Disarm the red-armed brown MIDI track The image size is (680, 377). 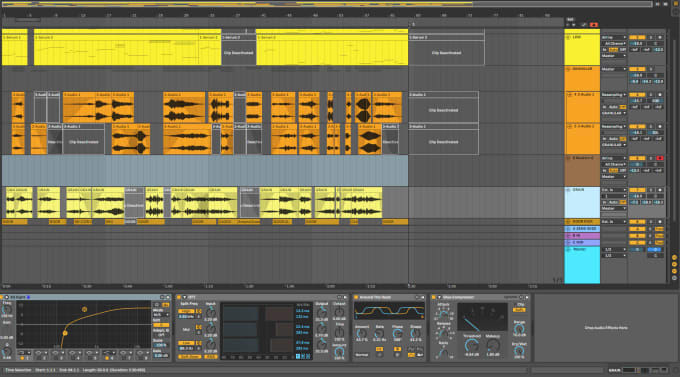pyautogui.click(x=660, y=158)
